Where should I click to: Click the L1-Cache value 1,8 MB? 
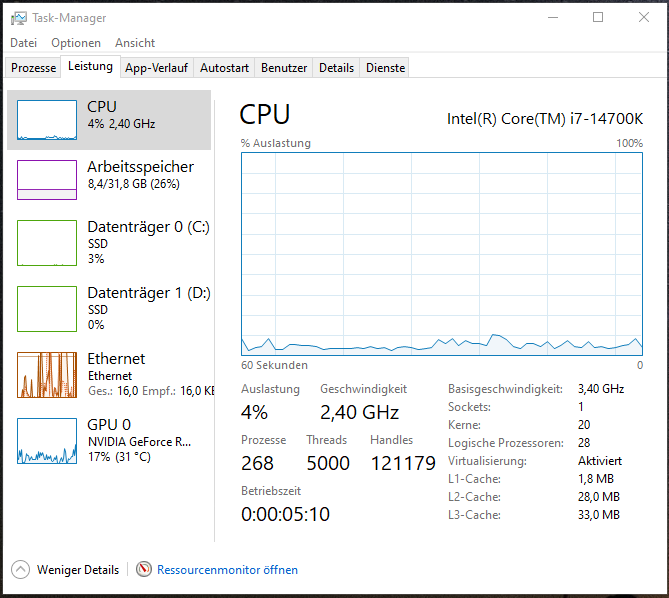coord(596,479)
